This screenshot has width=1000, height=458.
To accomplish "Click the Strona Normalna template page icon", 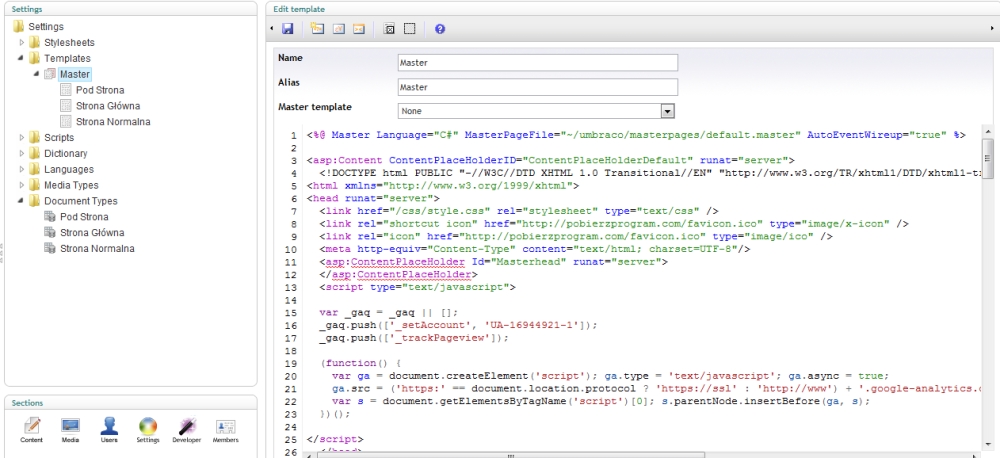I will [66, 122].
